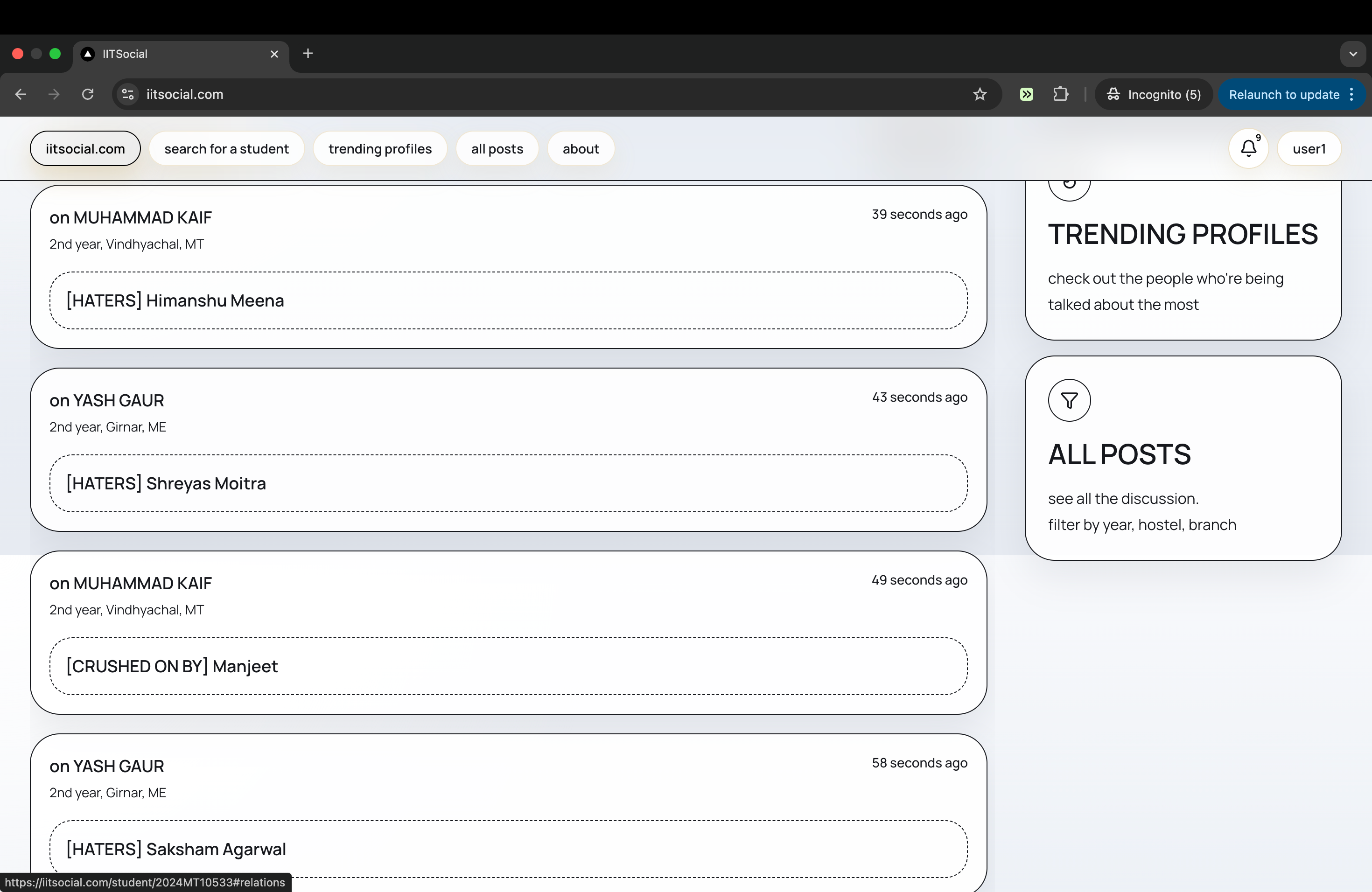Open the about page link
1372x892 pixels.
(581, 149)
